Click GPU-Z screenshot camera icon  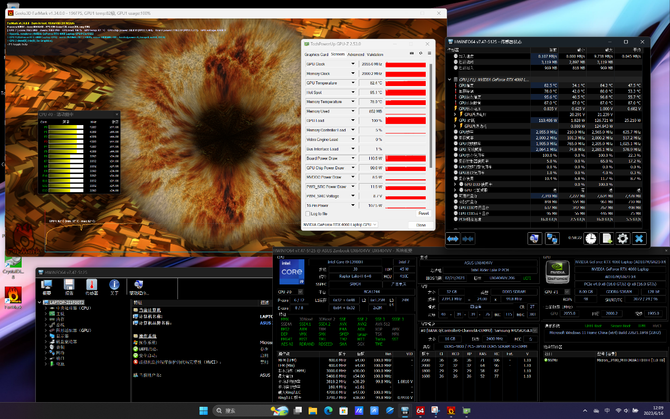[412, 53]
